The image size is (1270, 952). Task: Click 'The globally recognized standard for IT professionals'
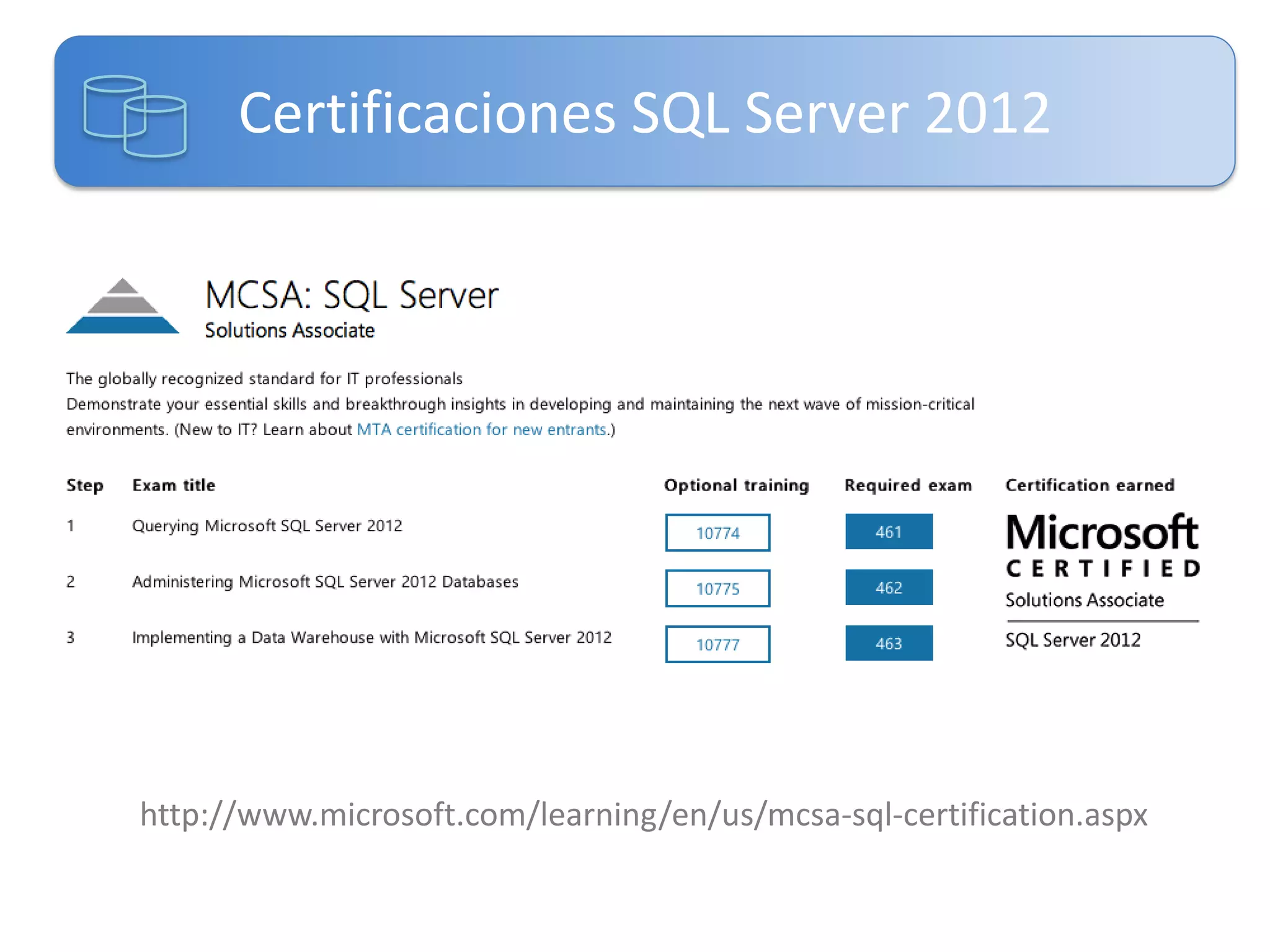click(265, 379)
